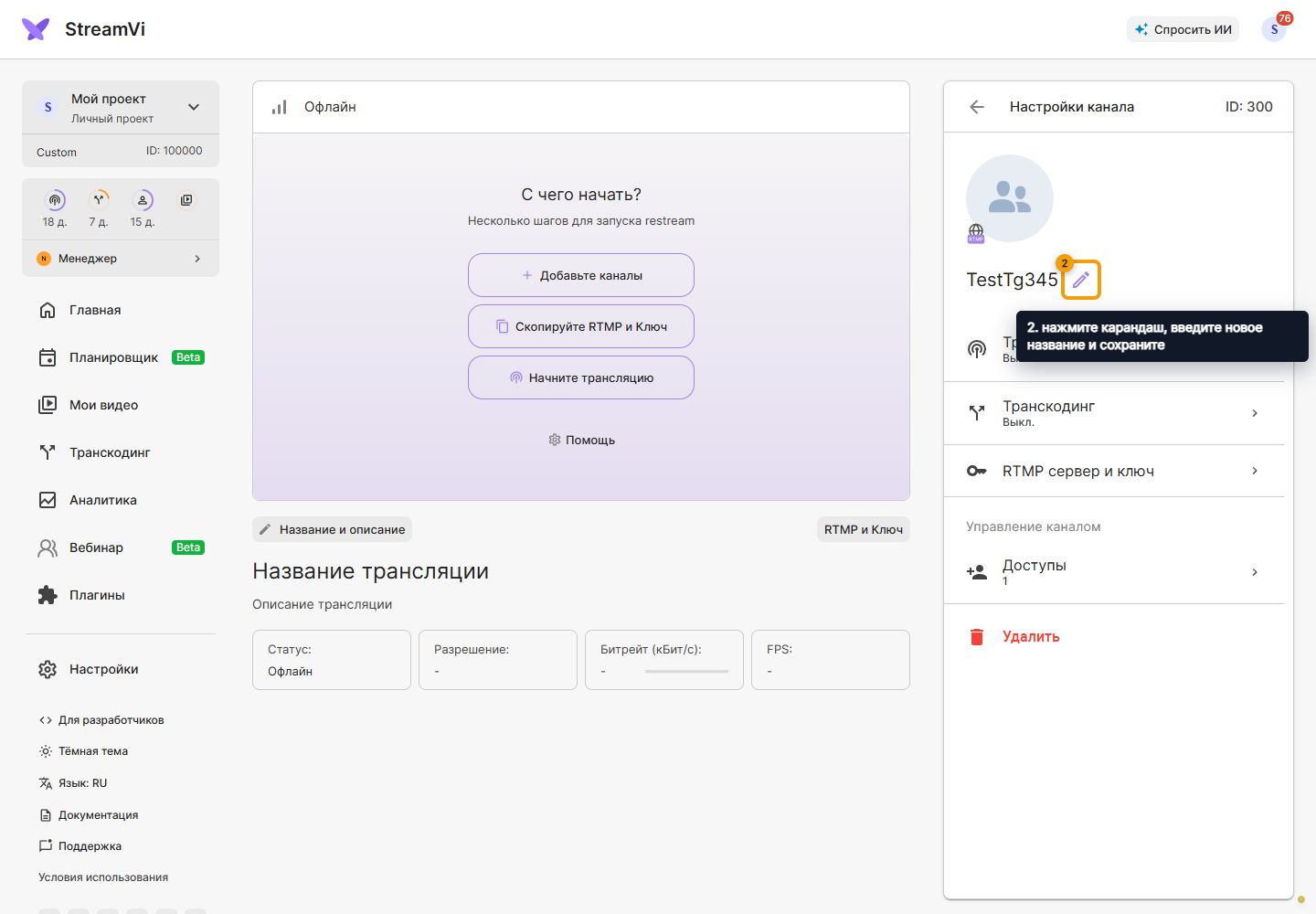This screenshot has width=1316, height=914.
Task: Expand the Менеджер row chevron
Action: (x=197, y=259)
